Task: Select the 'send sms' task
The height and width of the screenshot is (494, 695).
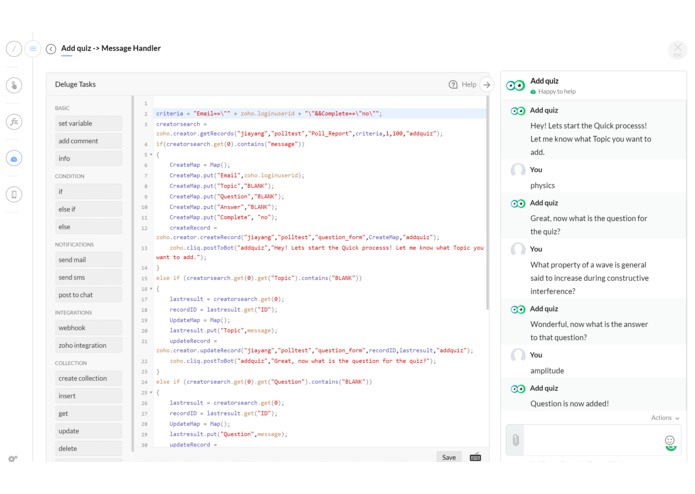Action: 88,277
